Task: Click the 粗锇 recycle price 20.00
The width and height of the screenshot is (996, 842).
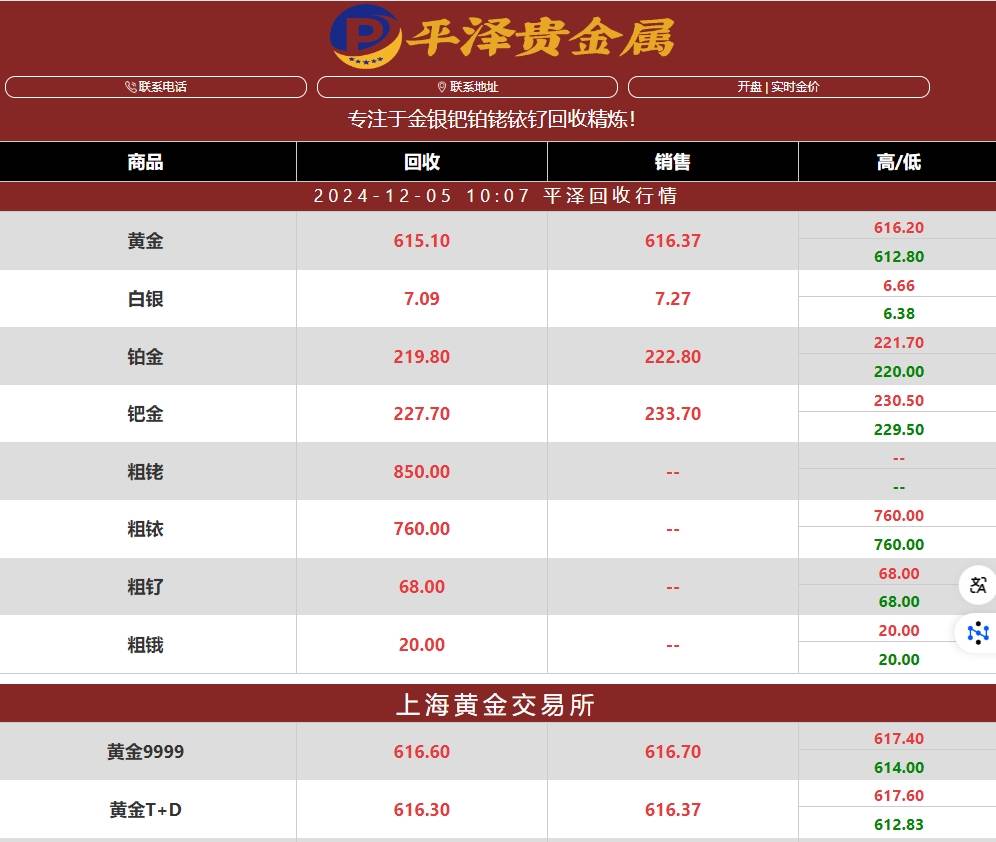Action: tap(422, 645)
